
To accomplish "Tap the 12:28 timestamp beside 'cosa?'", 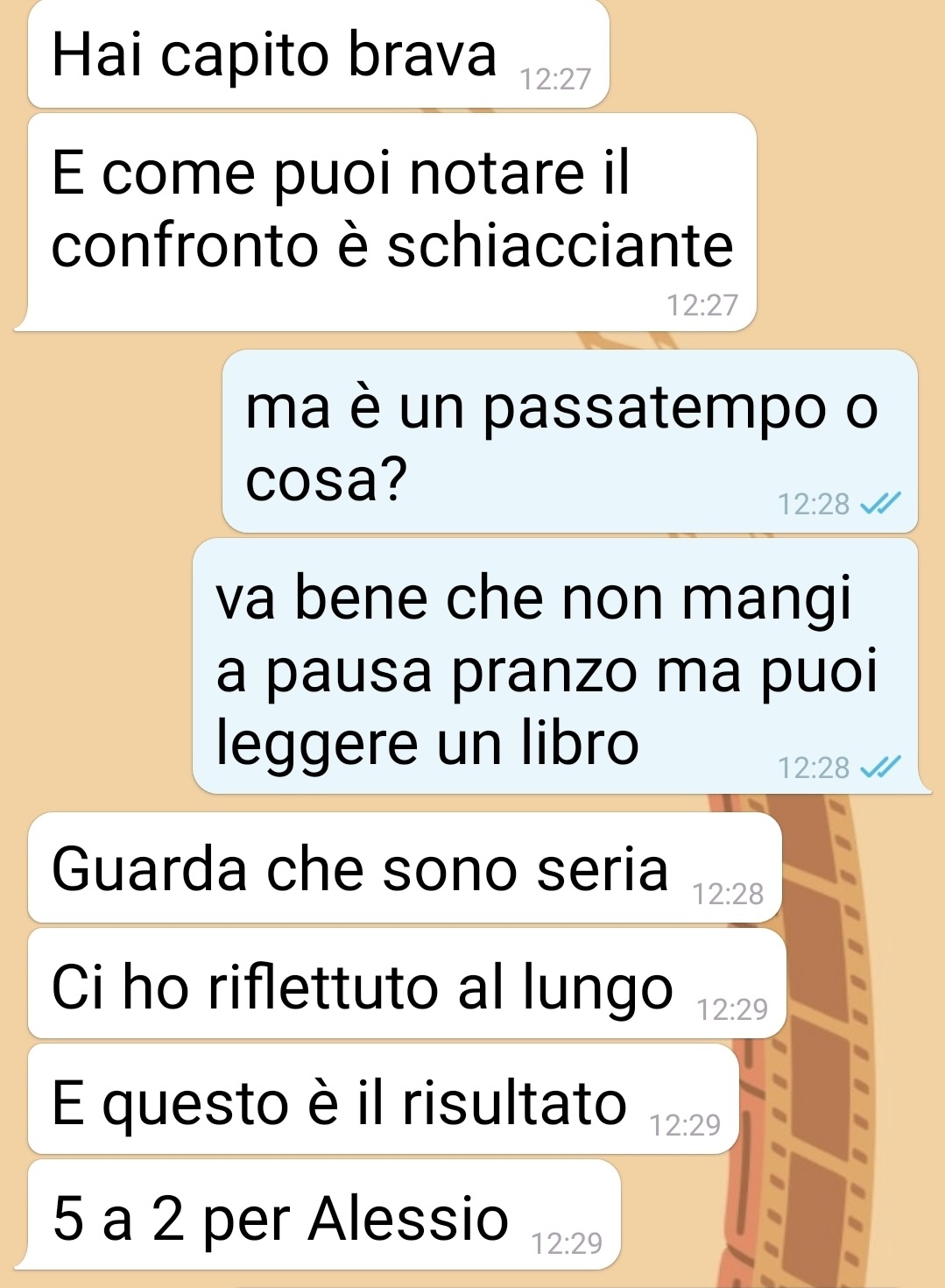I will (x=814, y=504).
